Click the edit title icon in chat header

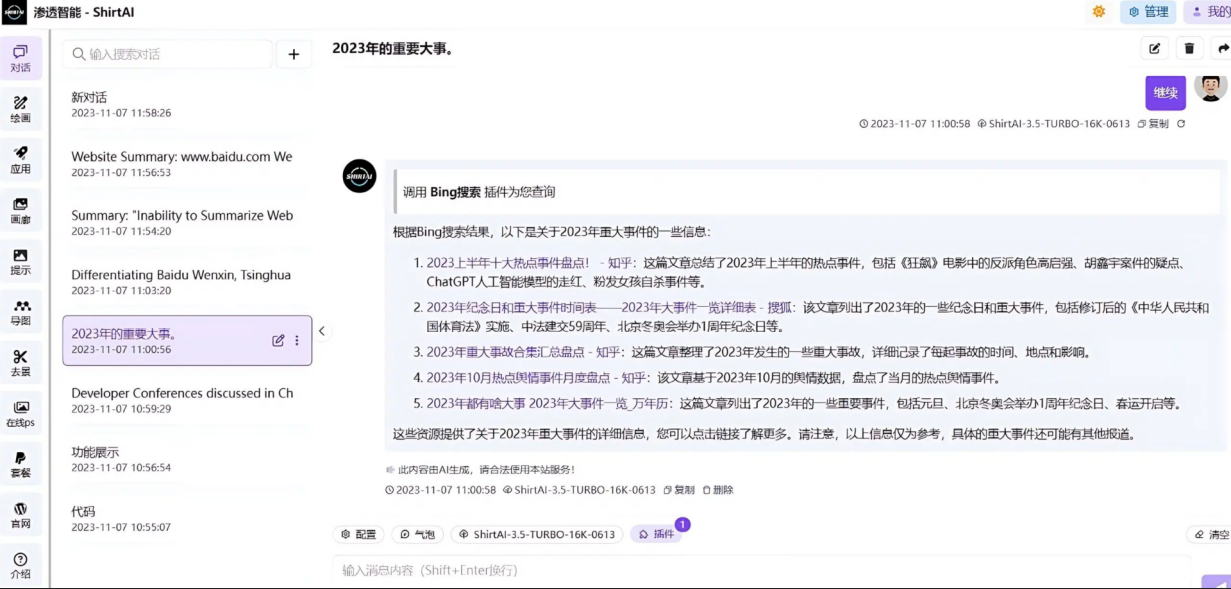pyautogui.click(x=1154, y=48)
